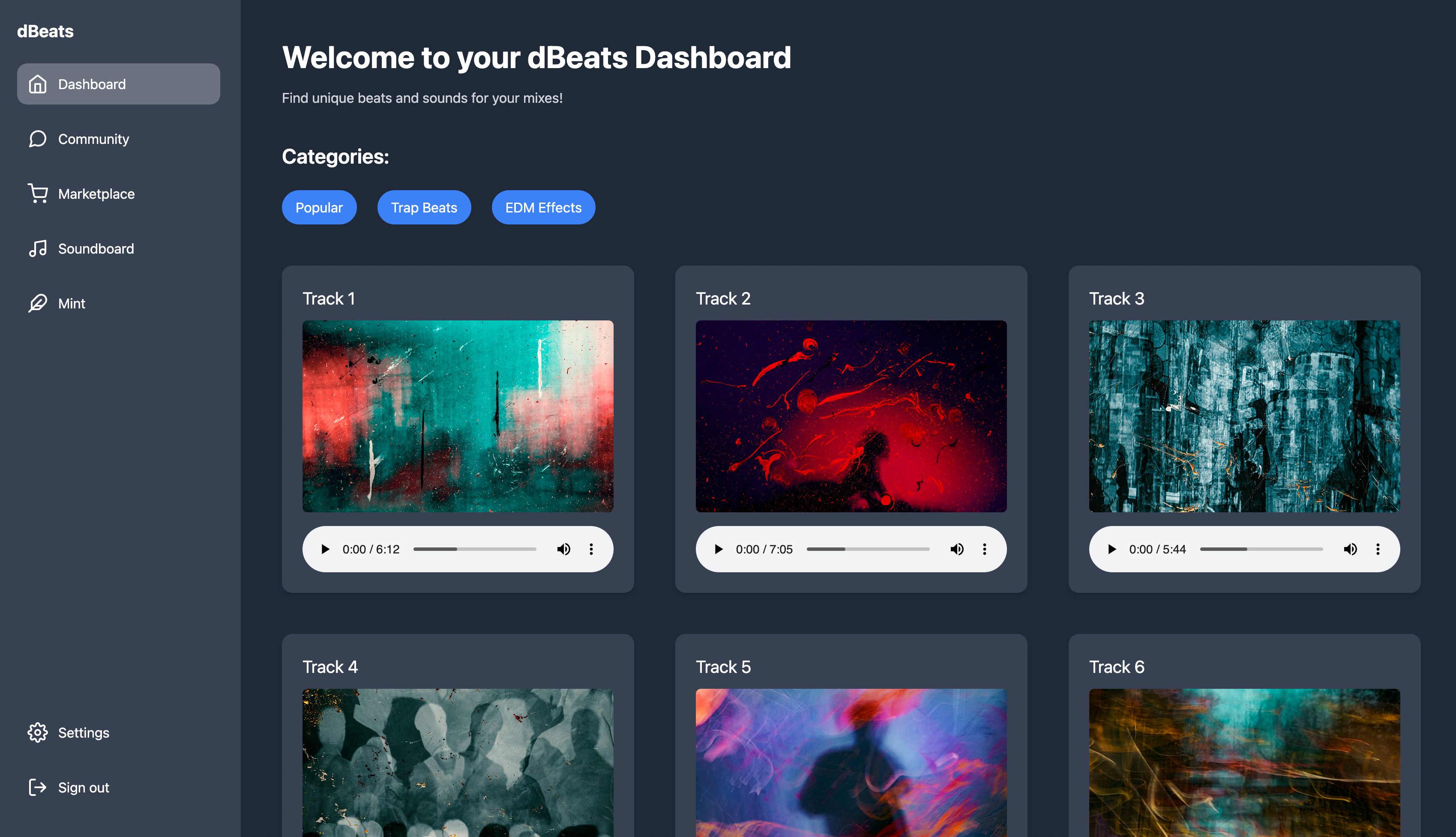
Task: Mute Track 1 audio
Action: (x=563, y=548)
